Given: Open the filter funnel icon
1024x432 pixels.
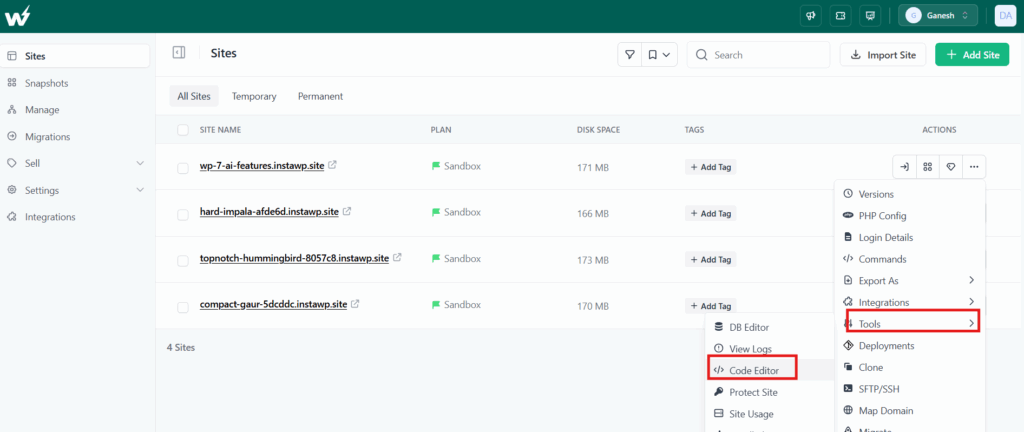Looking at the screenshot, I should [630, 55].
